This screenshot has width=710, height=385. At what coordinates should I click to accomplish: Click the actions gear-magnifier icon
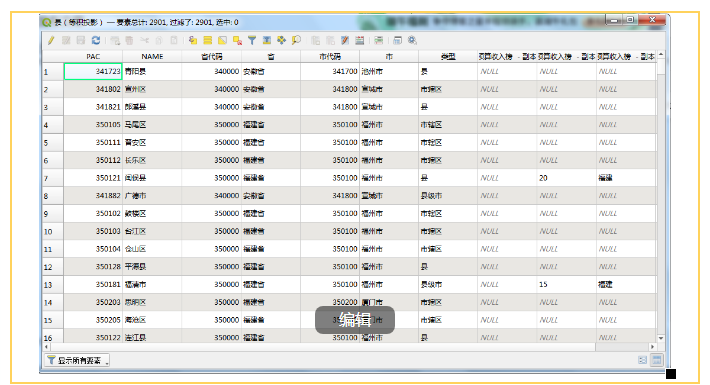click(x=412, y=40)
